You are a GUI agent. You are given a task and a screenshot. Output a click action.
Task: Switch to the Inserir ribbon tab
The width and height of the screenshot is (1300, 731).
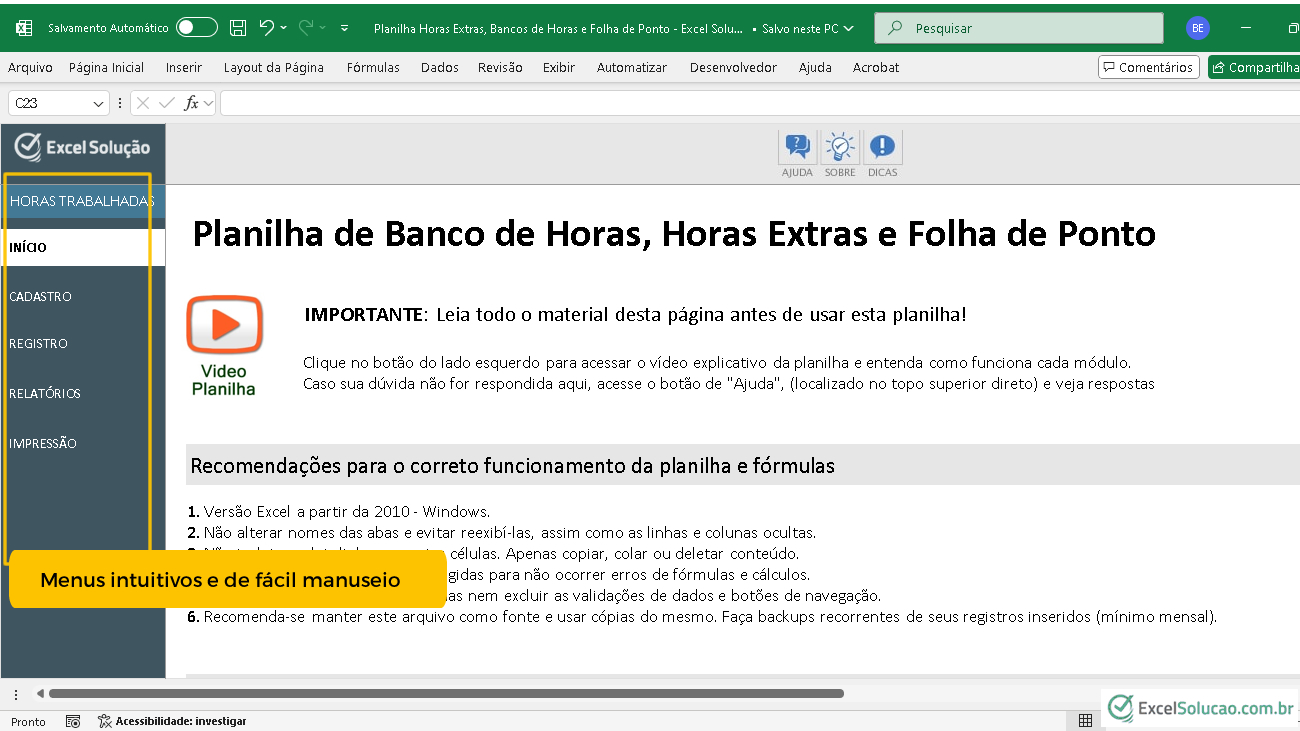(x=184, y=67)
